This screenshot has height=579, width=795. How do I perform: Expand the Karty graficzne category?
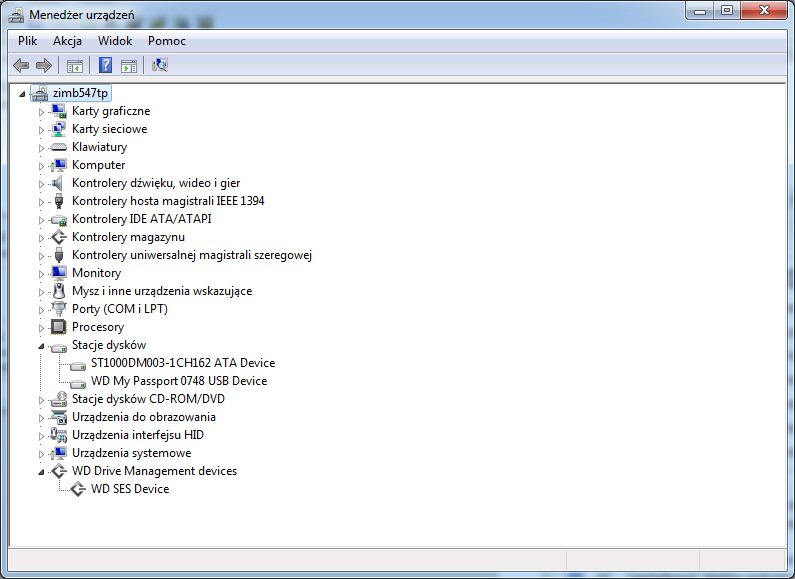coord(42,112)
